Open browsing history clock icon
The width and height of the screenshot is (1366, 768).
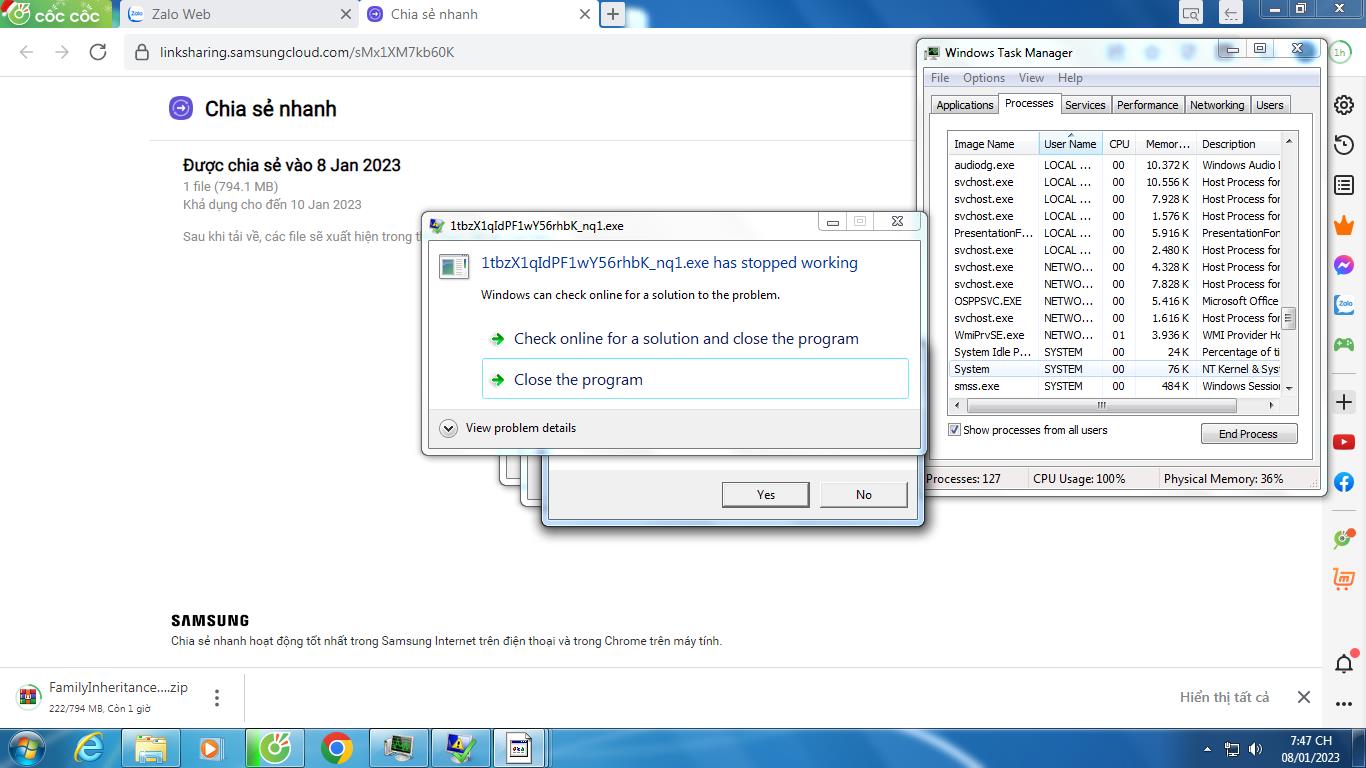(x=1344, y=146)
